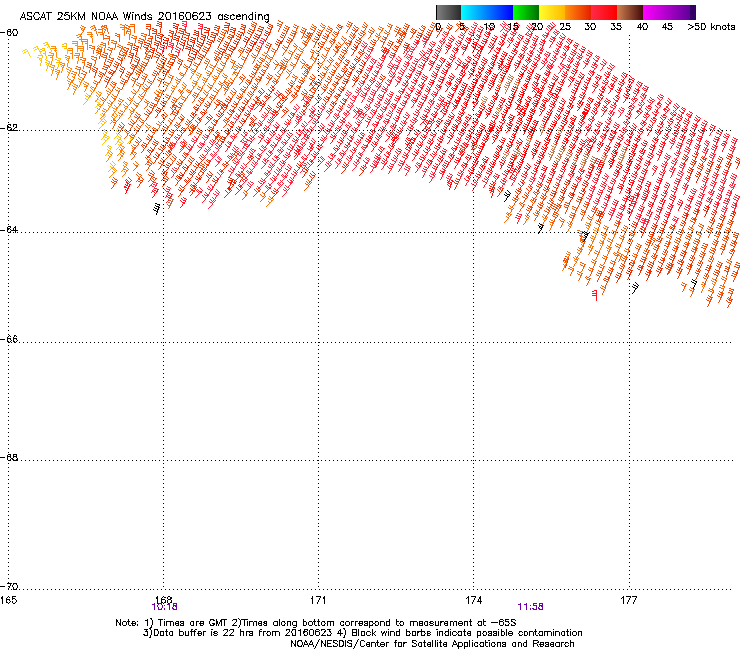The height and width of the screenshot is (650, 740).
Task: Click the gray 0-5 knots color segment
Action: 448,12
